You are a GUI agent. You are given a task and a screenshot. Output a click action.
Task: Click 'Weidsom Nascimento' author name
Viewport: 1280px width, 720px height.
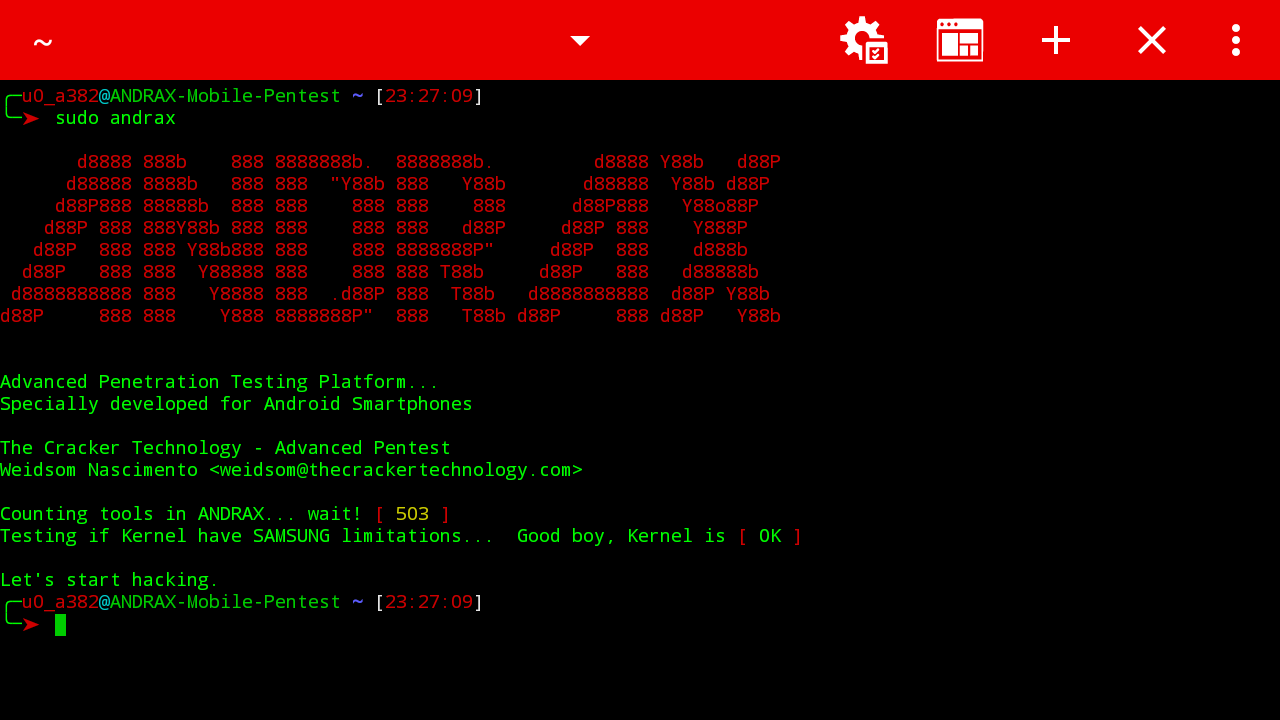99,470
